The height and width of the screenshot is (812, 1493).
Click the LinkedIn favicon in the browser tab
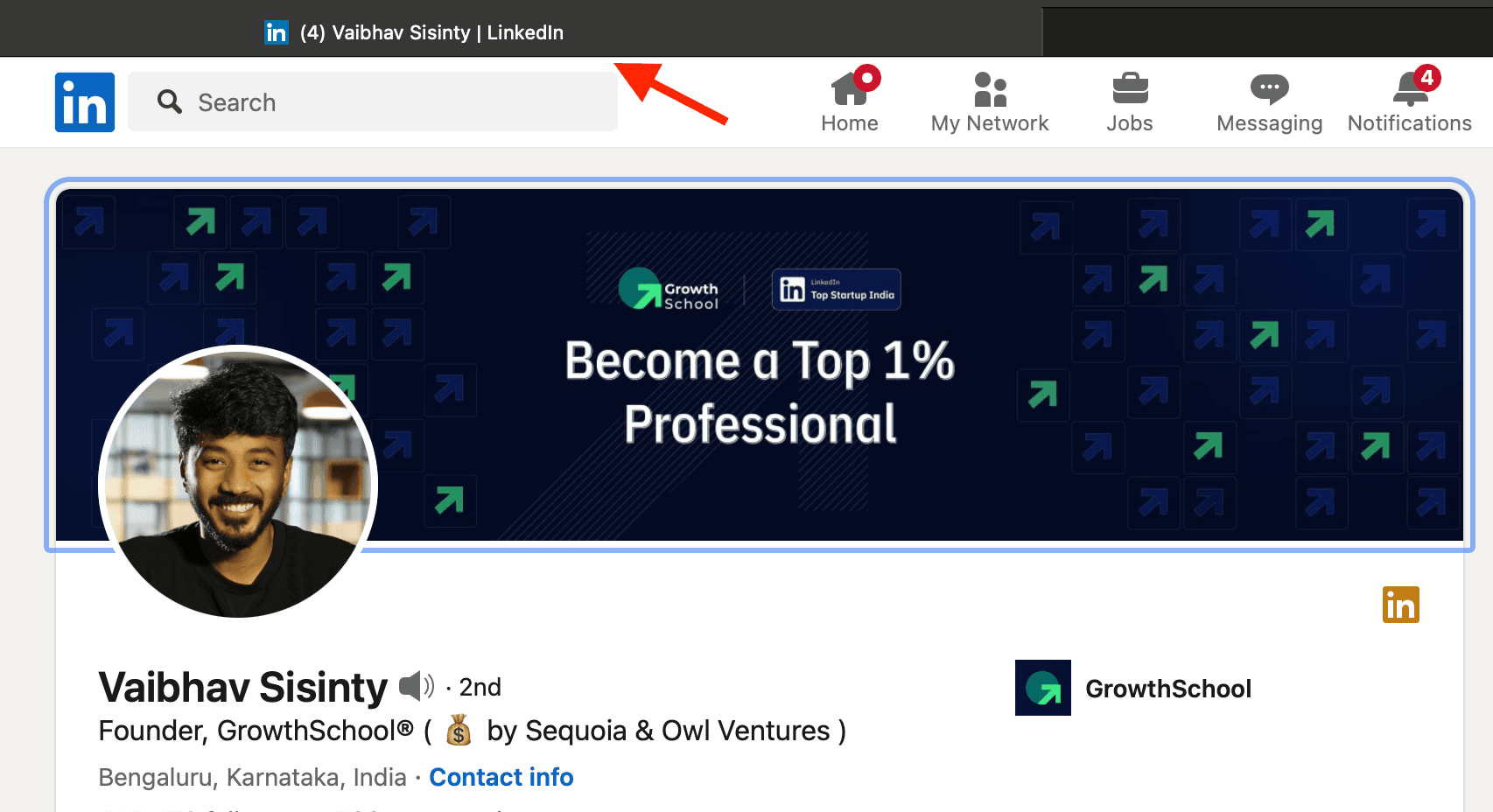pyautogui.click(x=277, y=32)
